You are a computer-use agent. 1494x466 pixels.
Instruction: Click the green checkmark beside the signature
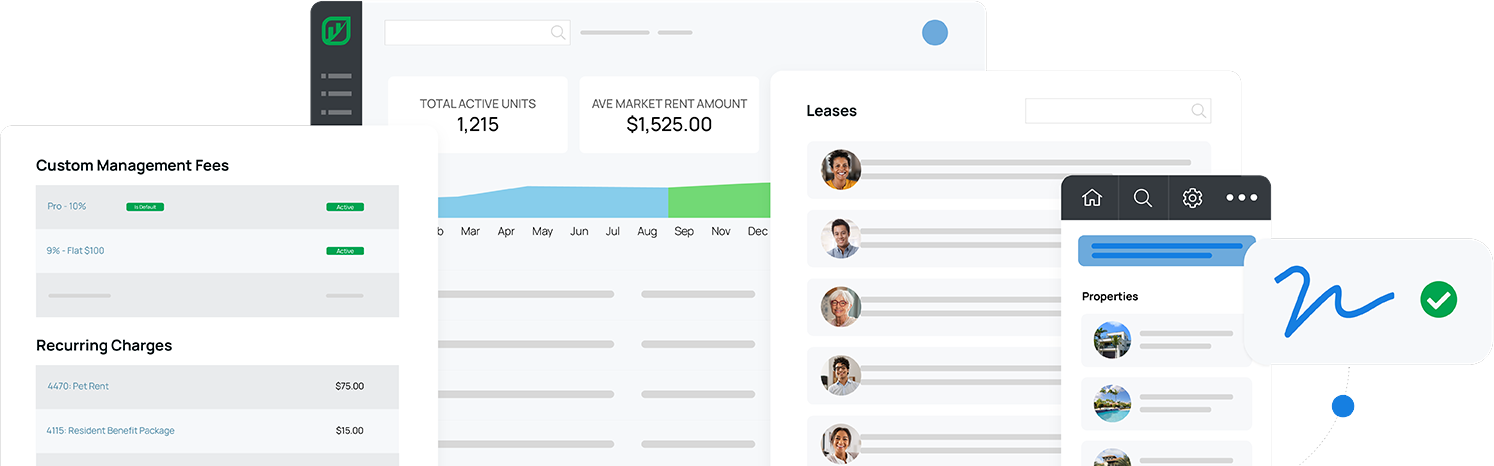point(1438,299)
